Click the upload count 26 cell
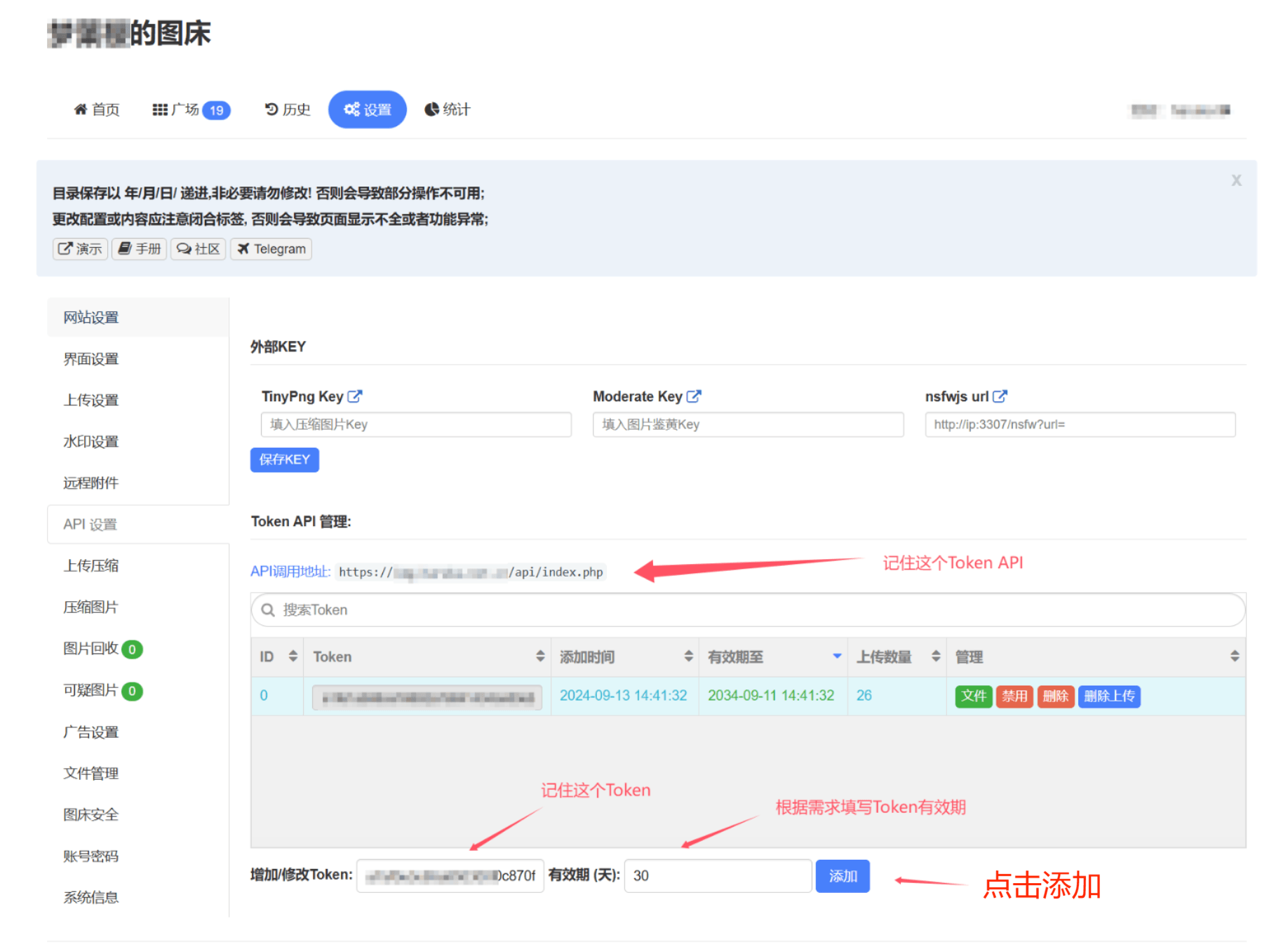The image size is (1288, 949). click(864, 696)
